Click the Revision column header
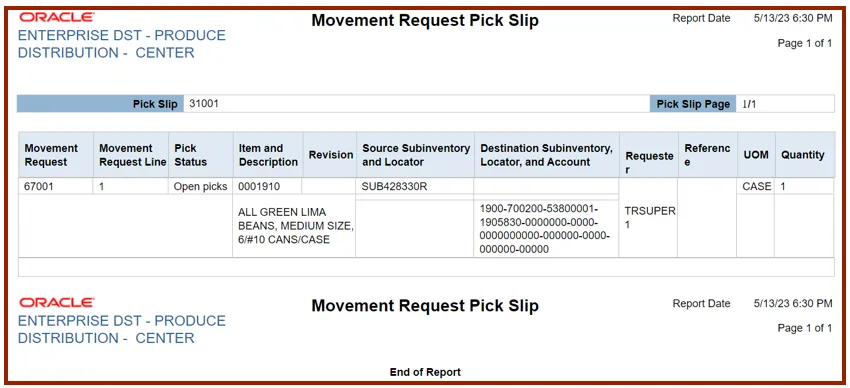Screen dimensions: 850x388 pyautogui.click(x=330, y=155)
